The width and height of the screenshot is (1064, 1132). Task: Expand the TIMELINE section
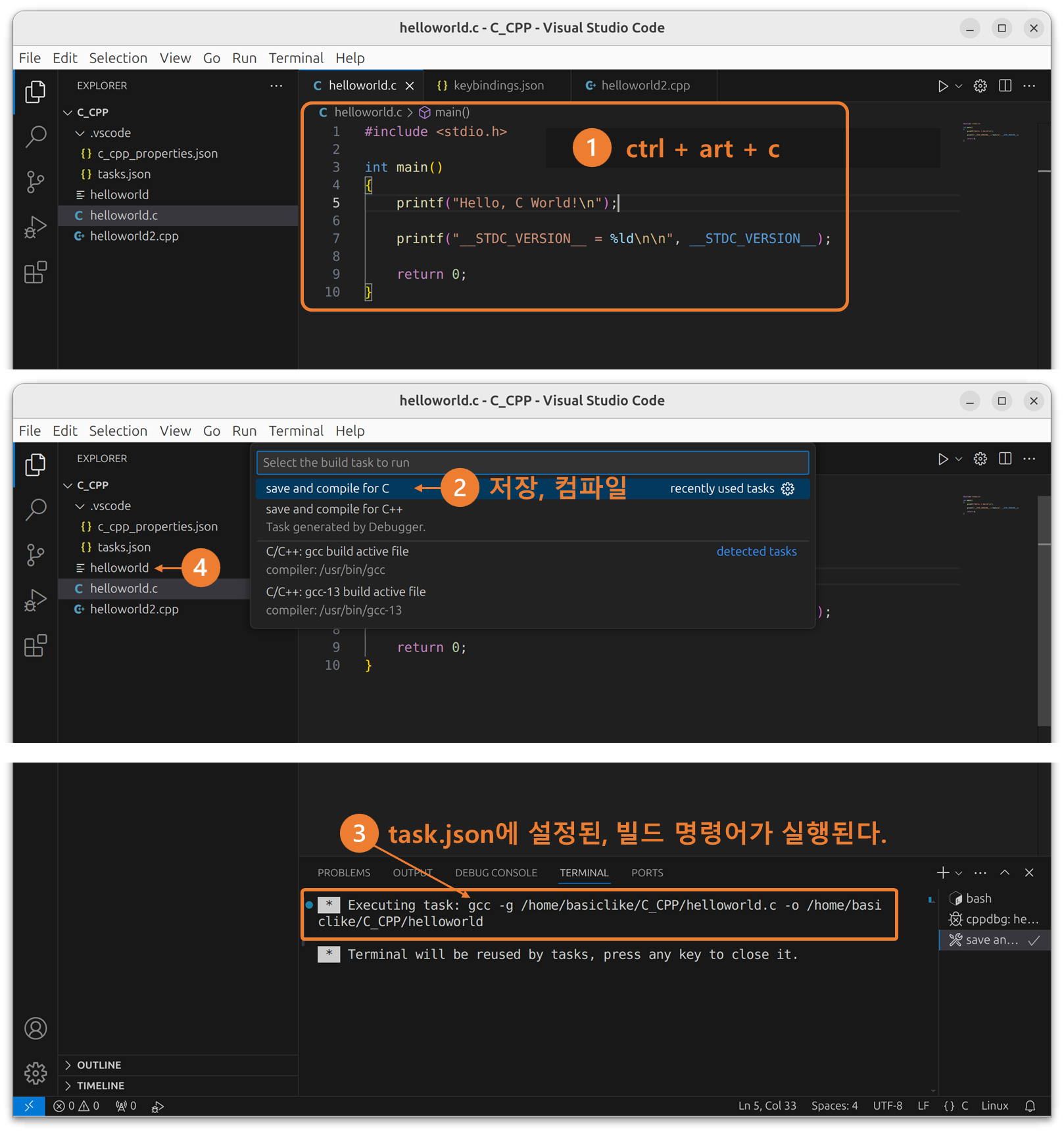(x=178, y=1085)
